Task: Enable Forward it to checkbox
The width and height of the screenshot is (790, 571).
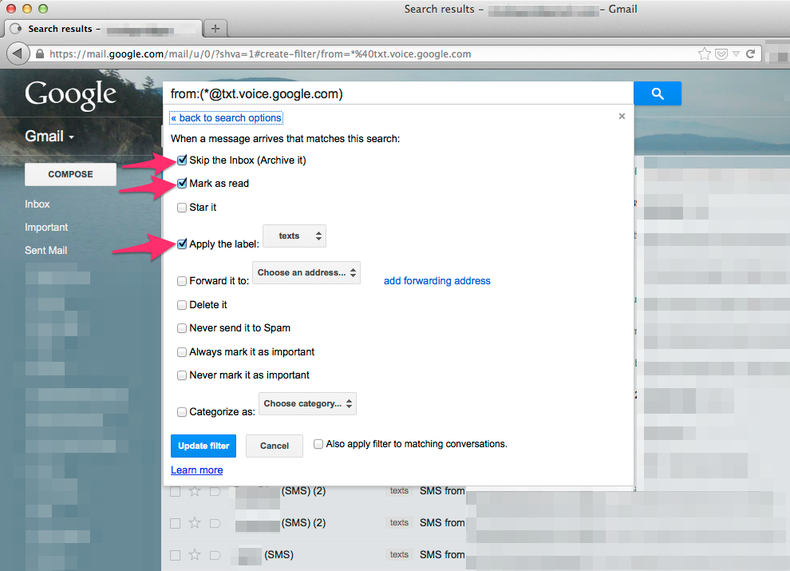Action: click(182, 281)
